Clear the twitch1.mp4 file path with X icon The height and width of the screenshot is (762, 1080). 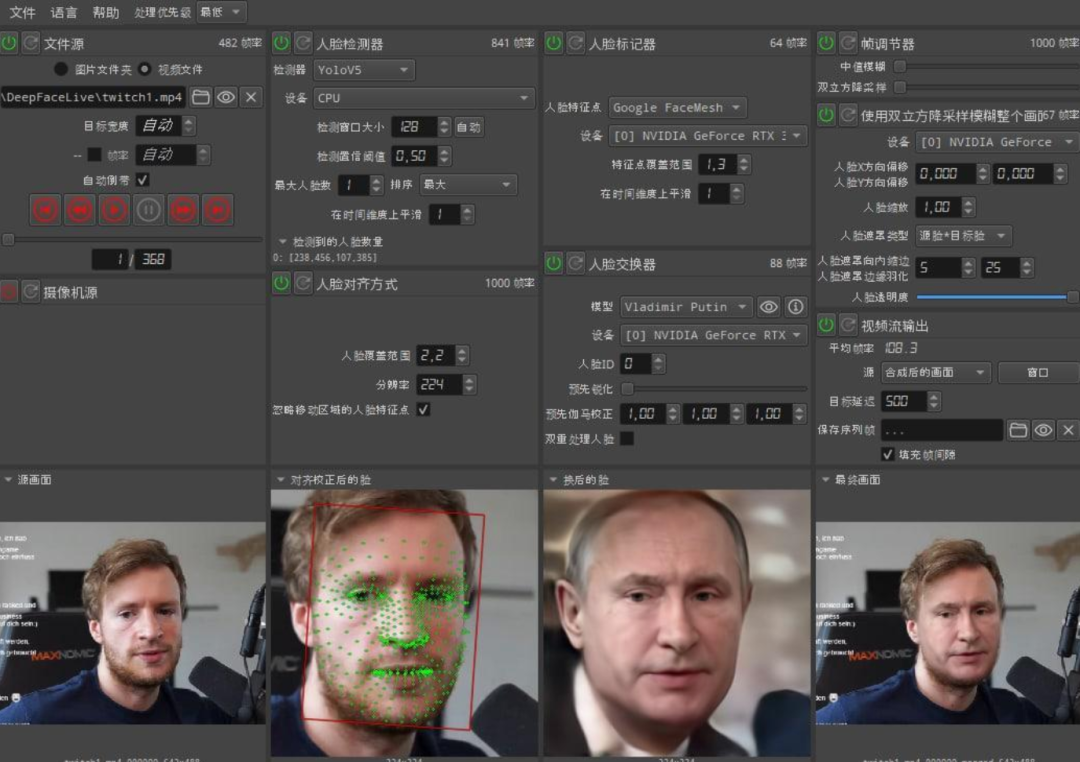coord(251,97)
